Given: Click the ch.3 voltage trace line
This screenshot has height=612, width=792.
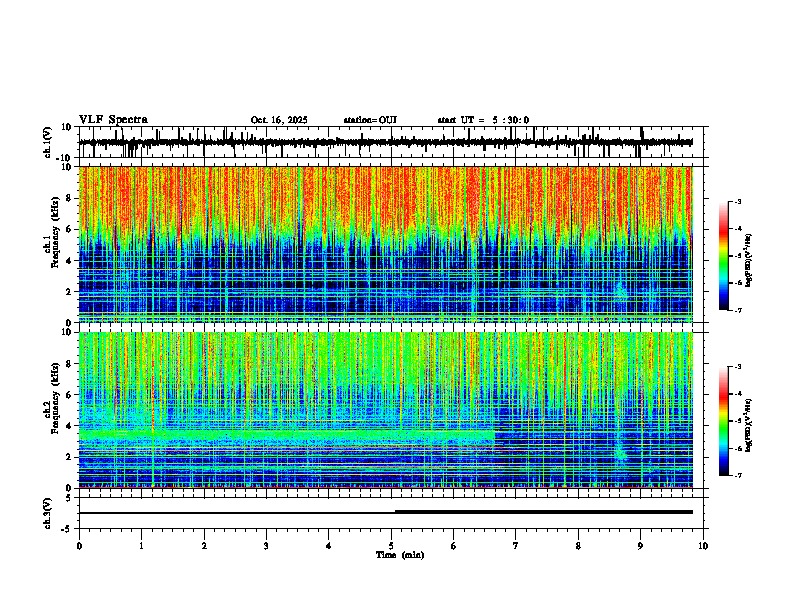Looking at the screenshot, I should coord(385,512).
